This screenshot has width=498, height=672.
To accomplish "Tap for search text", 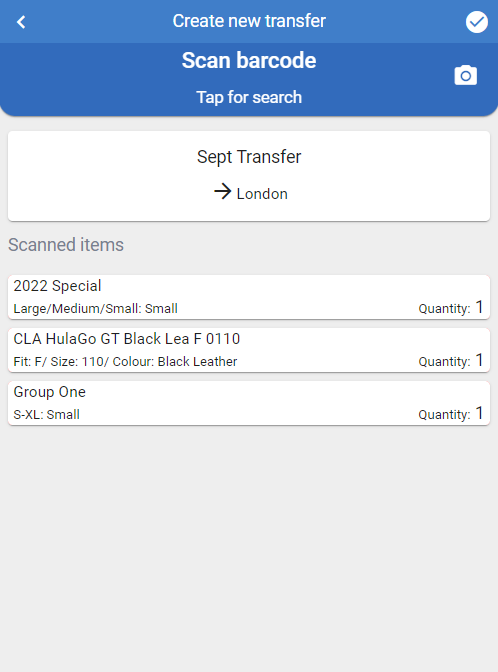I will 249,97.
